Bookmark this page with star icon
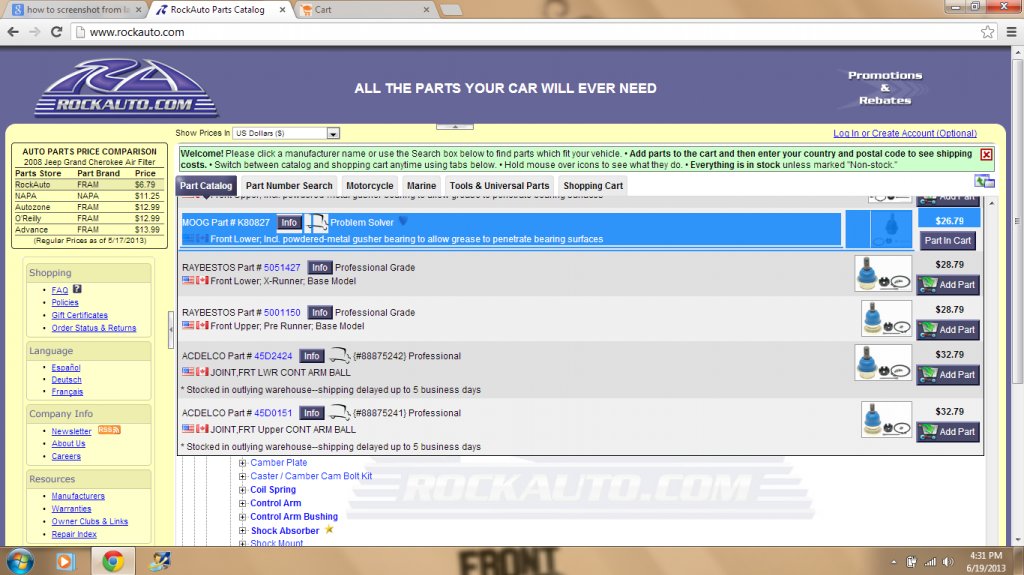 [x=987, y=31]
